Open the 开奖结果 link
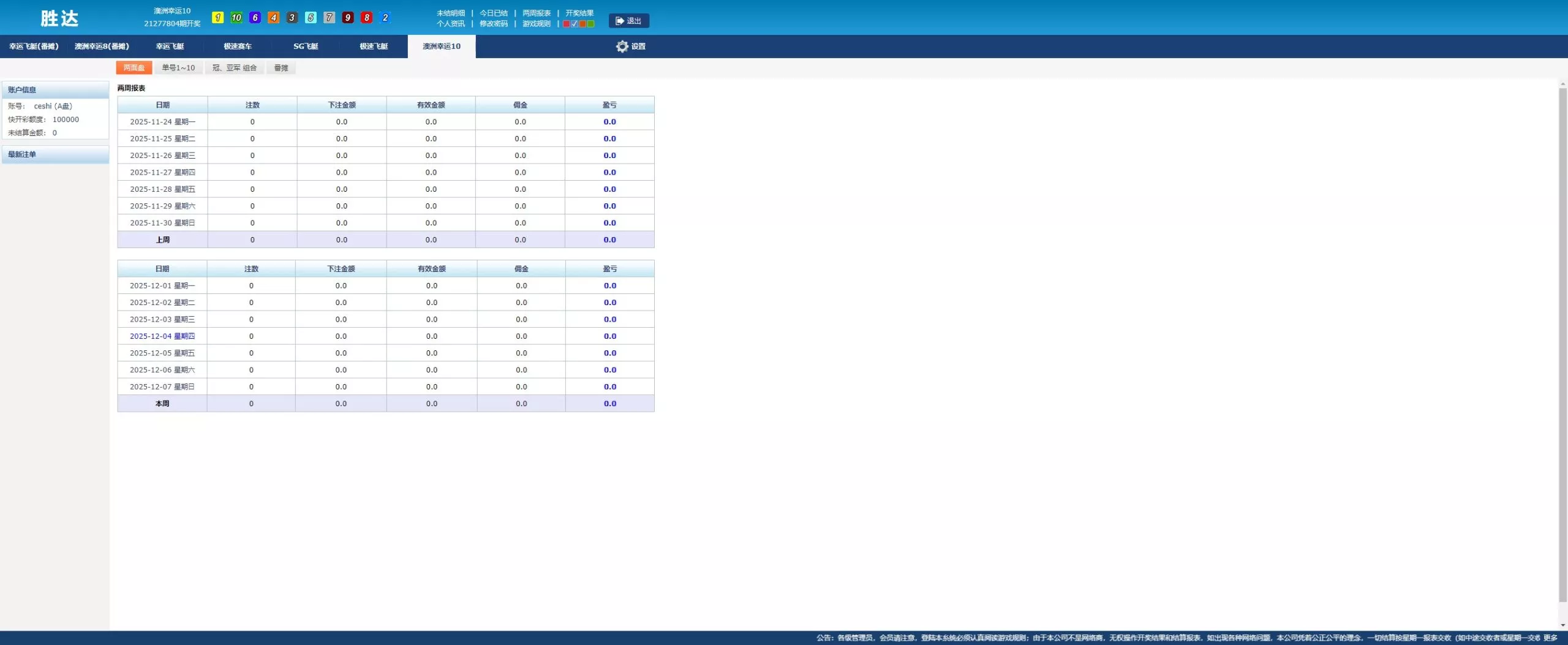Image resolution: width=1568 pixels, height=645 pixels. click(x=579, y=13)
